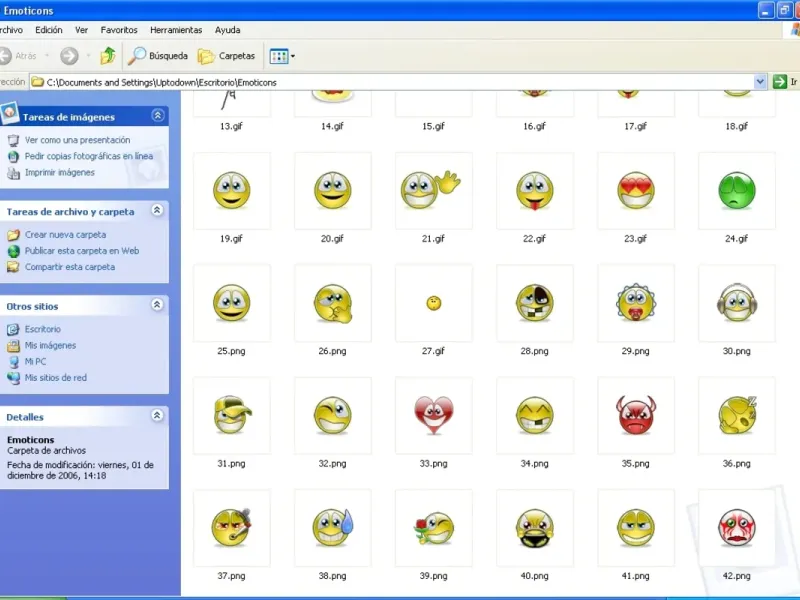This screenshot has height=600, width=800.
Task: Select the 25.png smiley icon
Action: click(232, 303)
